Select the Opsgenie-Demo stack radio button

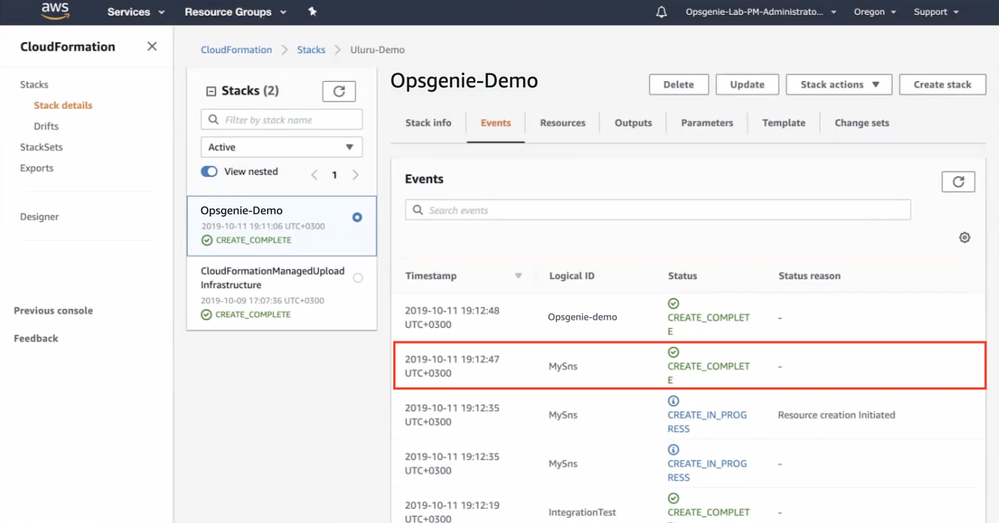point(357,217)
